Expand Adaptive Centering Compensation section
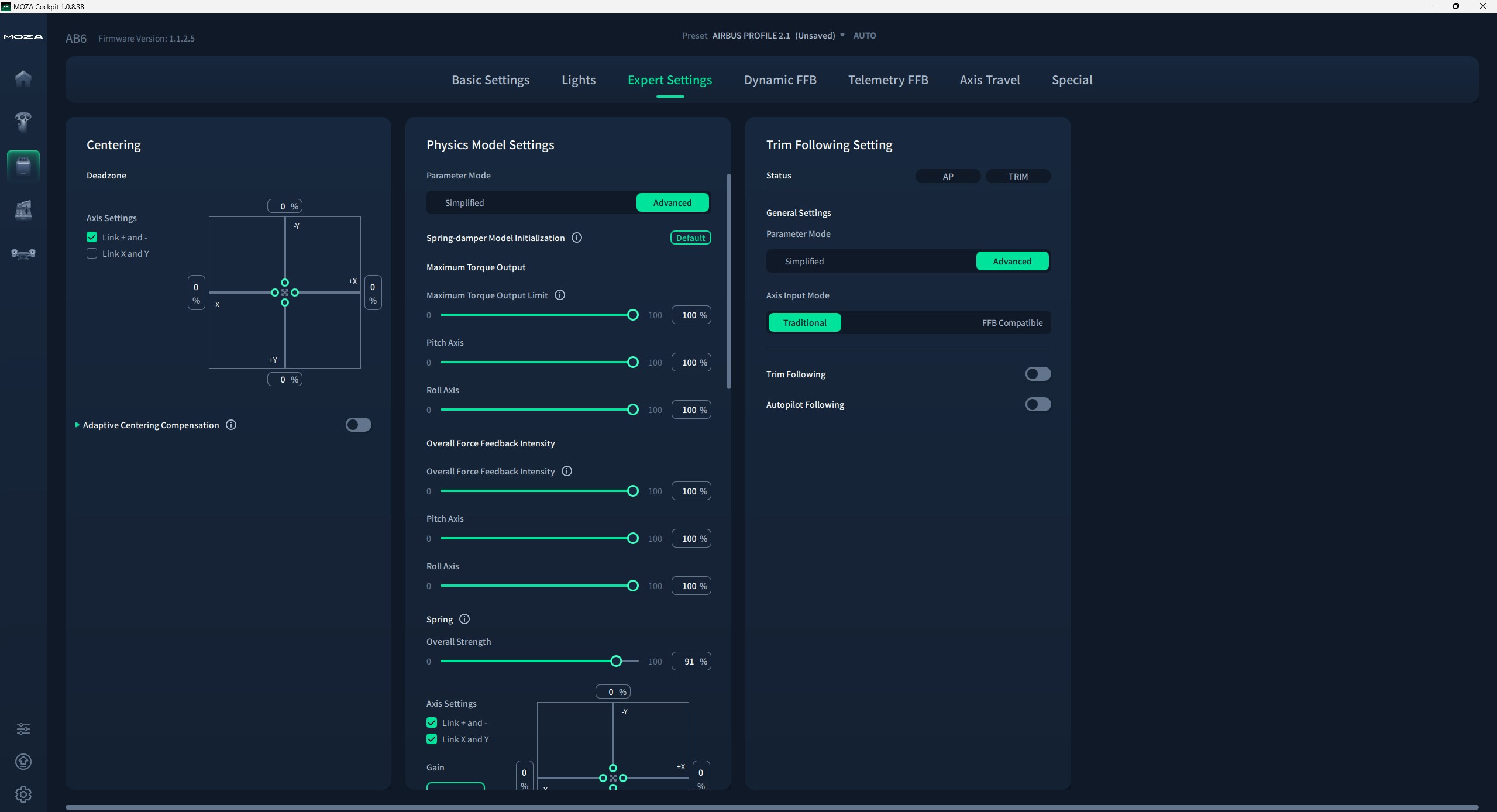1497x812 pixels. click(x=77, y=425)
